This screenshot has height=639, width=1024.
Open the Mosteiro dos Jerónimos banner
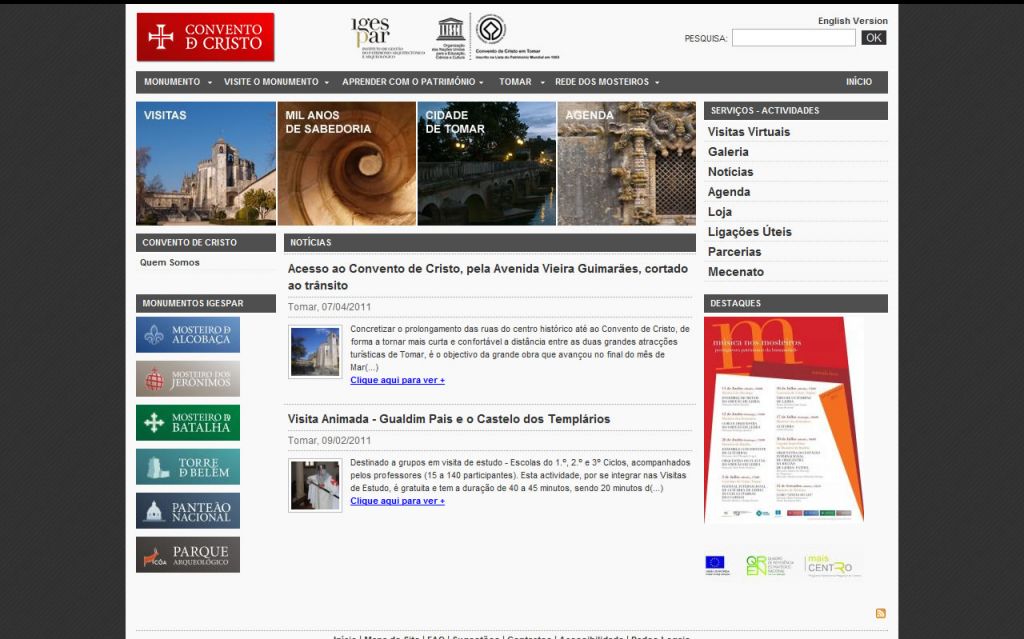(188, 379)
